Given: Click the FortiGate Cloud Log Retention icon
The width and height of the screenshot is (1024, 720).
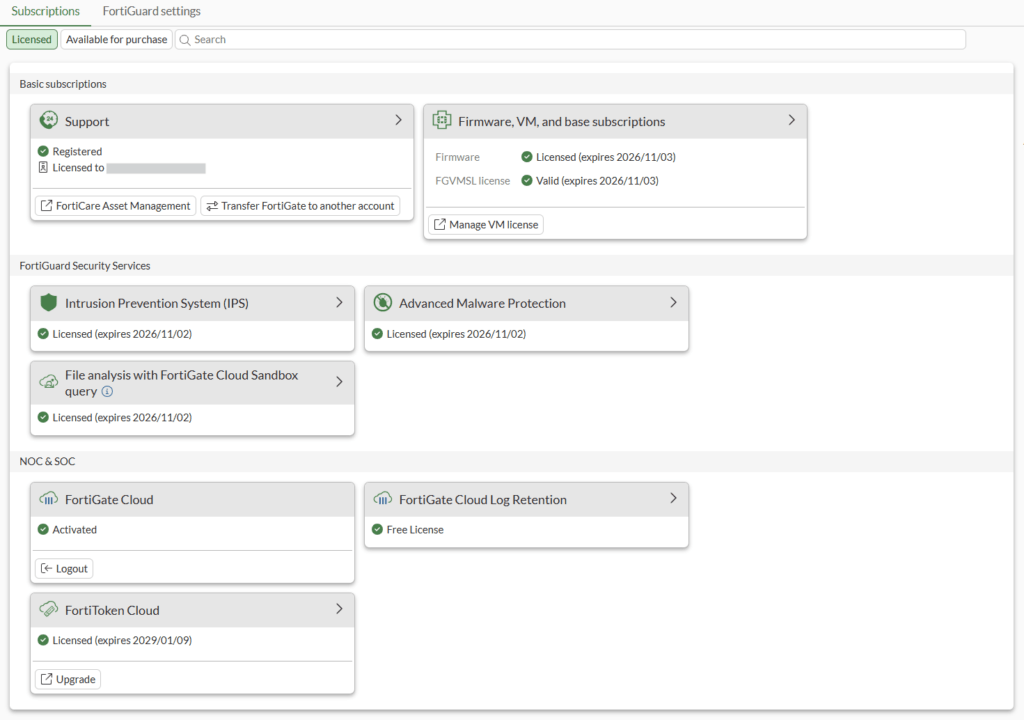Looking at the screenshot, I should 383,499.
